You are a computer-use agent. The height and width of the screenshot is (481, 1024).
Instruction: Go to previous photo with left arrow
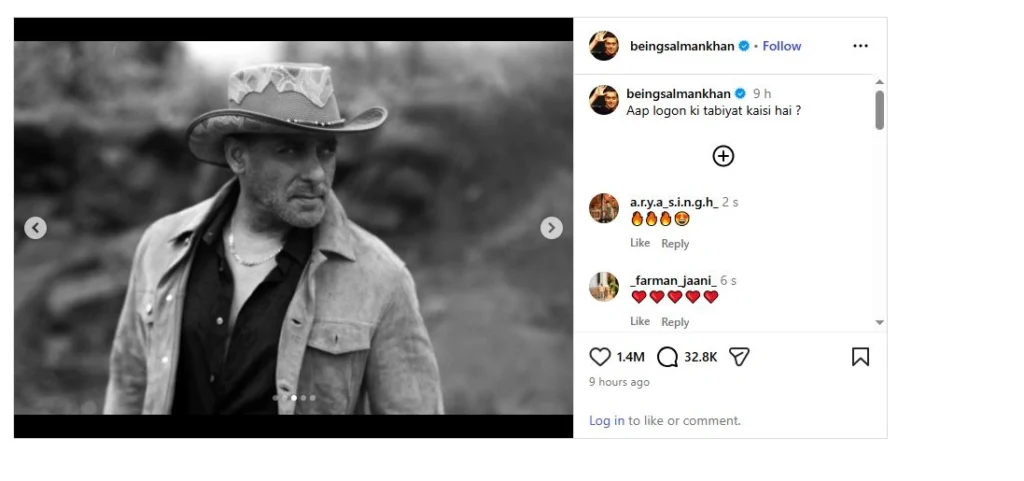click(x=35, y=228)
